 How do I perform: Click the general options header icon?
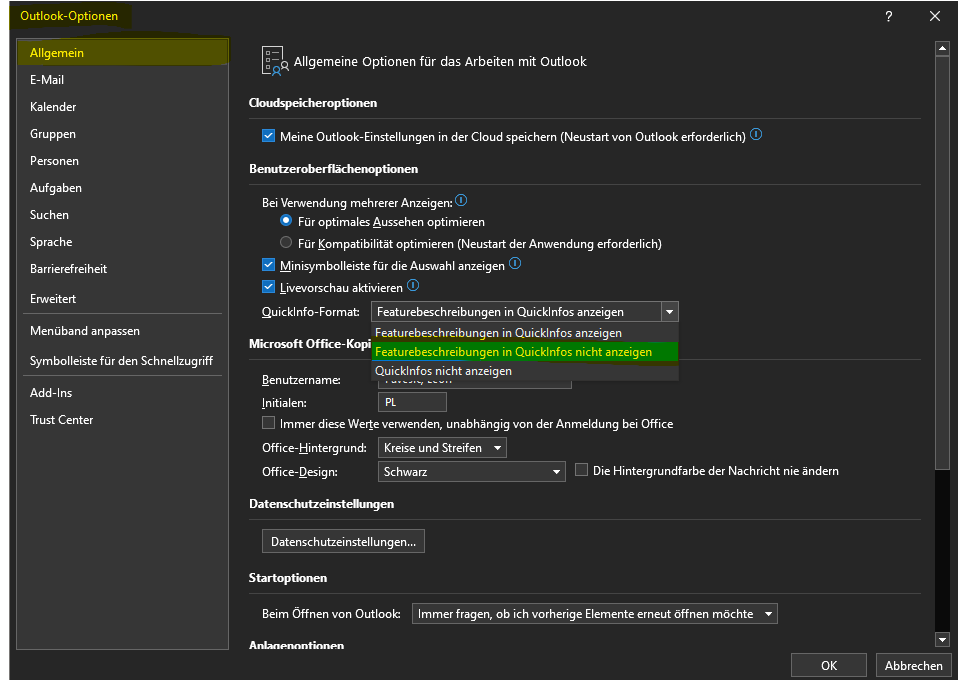click(x=275, y=60)
